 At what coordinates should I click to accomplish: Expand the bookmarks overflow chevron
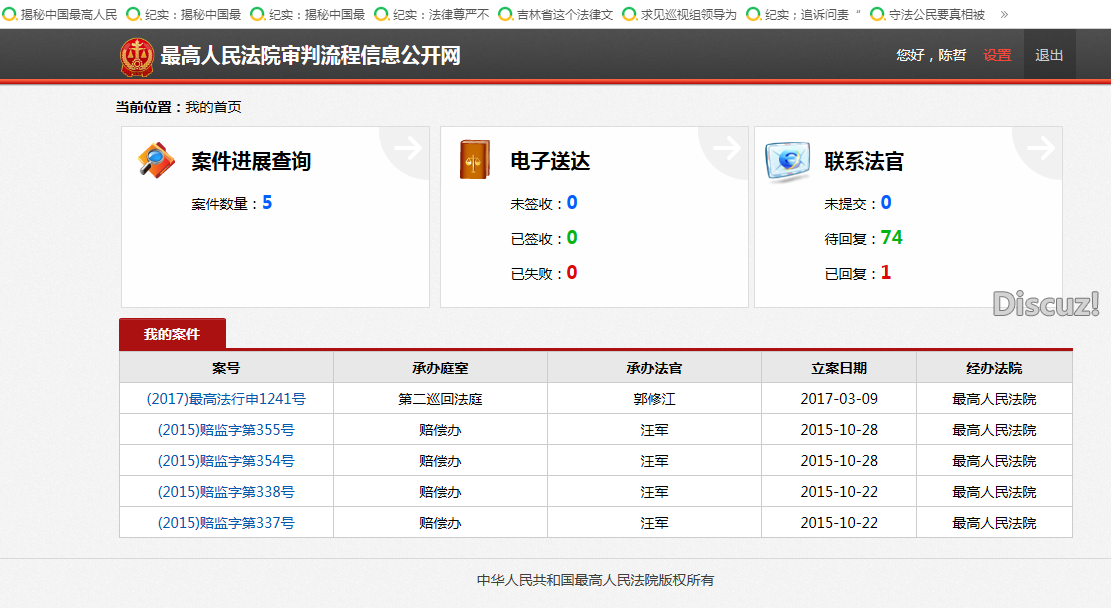1004,14
